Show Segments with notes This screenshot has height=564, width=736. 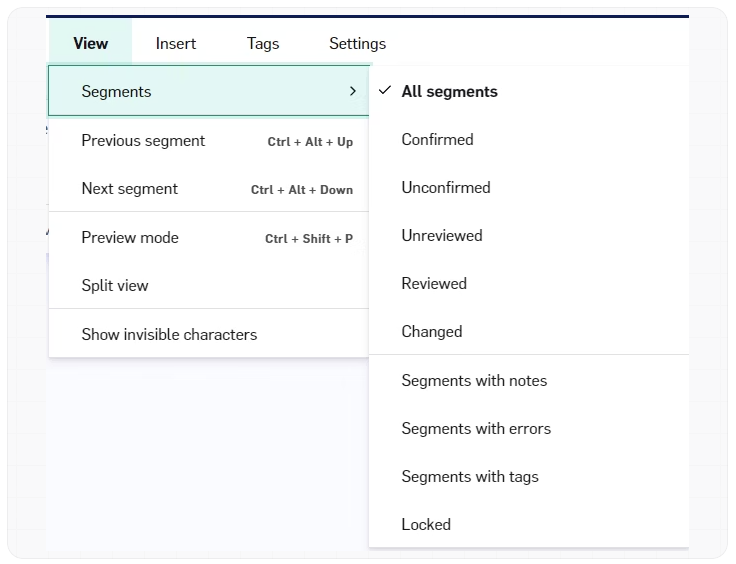tap(474, 380)
